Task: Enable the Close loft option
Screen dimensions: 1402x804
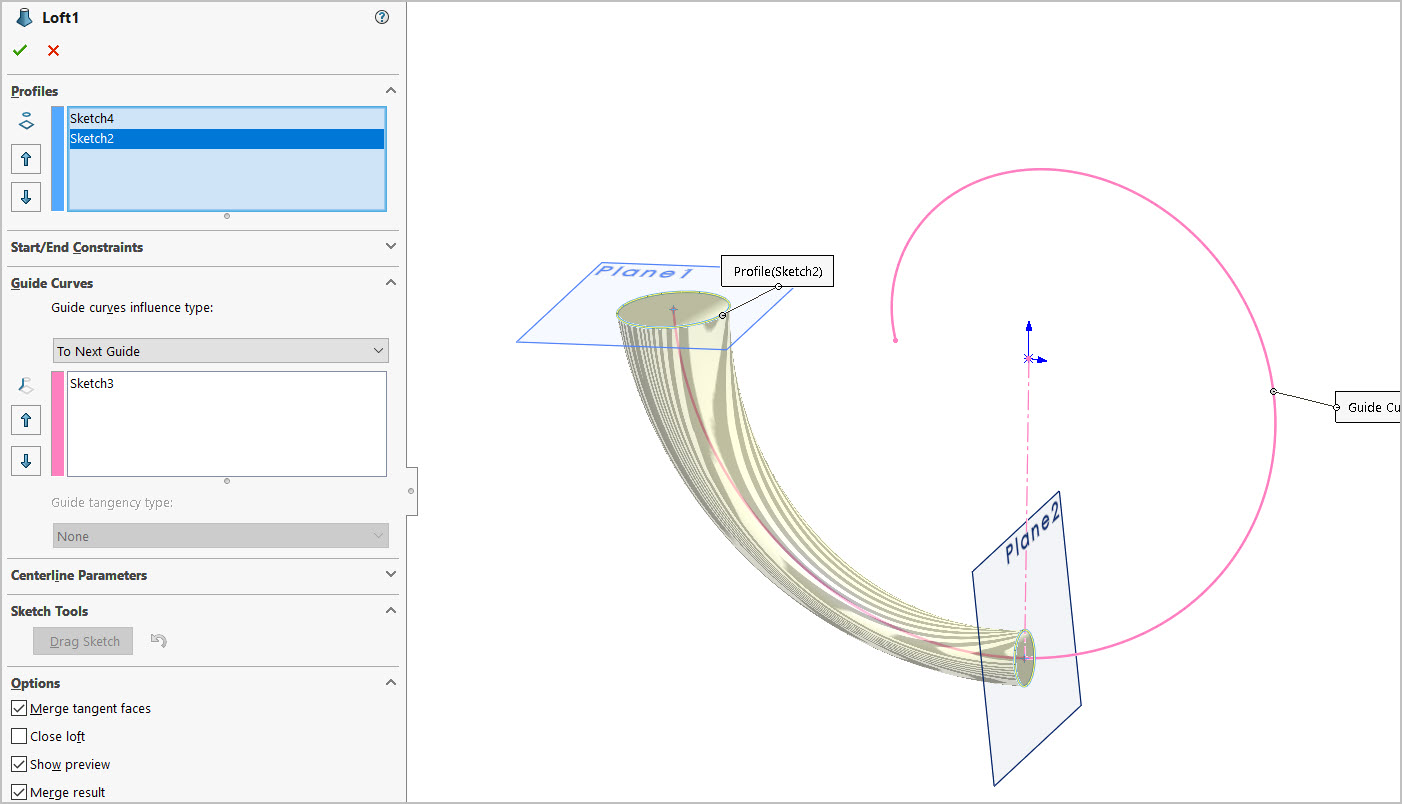Action: tap(19, 736)
